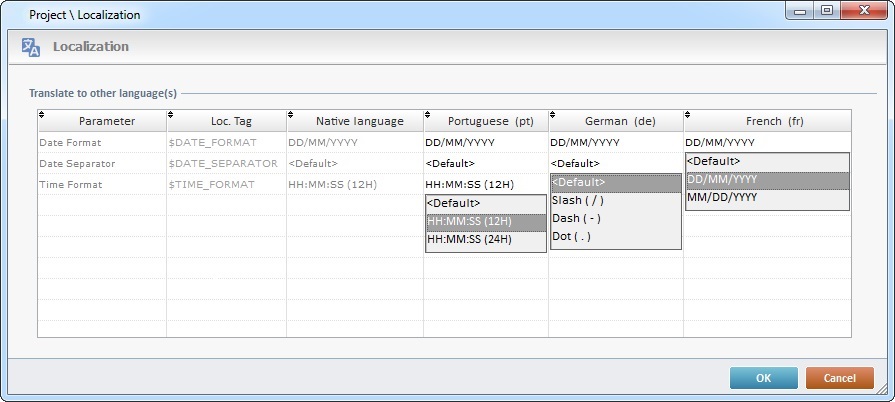Click the Localization translate icon in header
Viewport: 895px width, 402px height.
point(31,47)
